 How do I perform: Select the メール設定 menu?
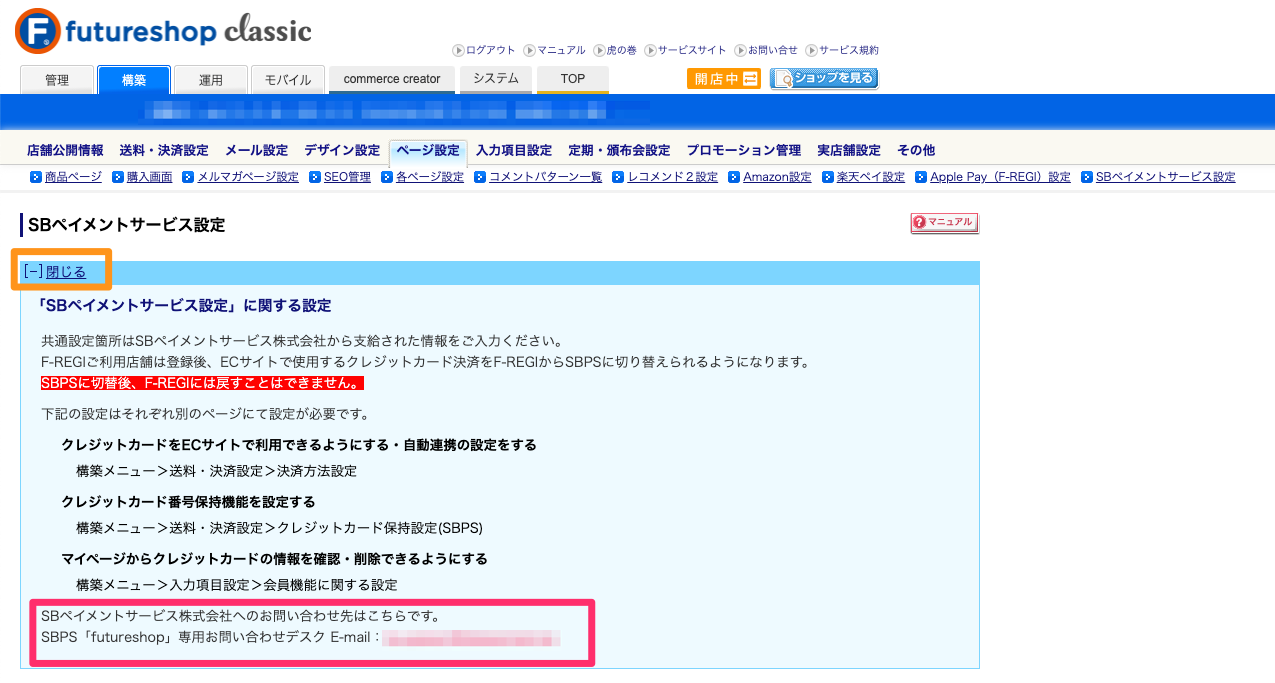pyautogui.click(x=256, y=151)
